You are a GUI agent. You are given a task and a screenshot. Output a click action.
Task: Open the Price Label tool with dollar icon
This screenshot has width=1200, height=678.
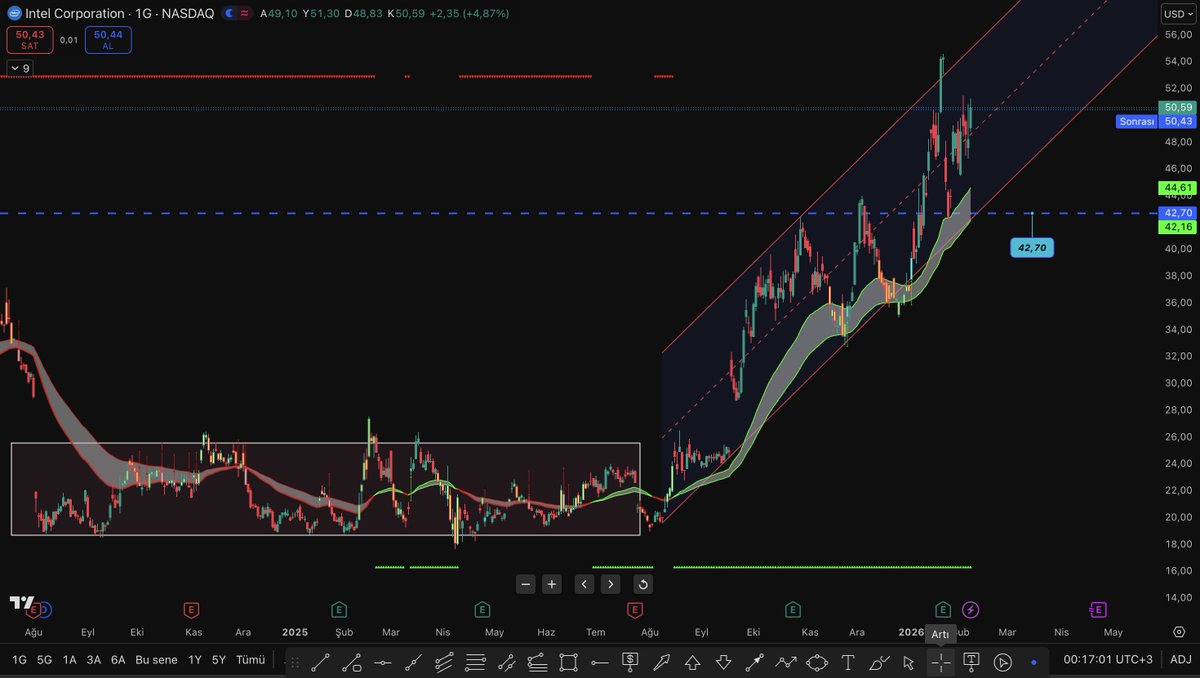[x=631, y=662]
